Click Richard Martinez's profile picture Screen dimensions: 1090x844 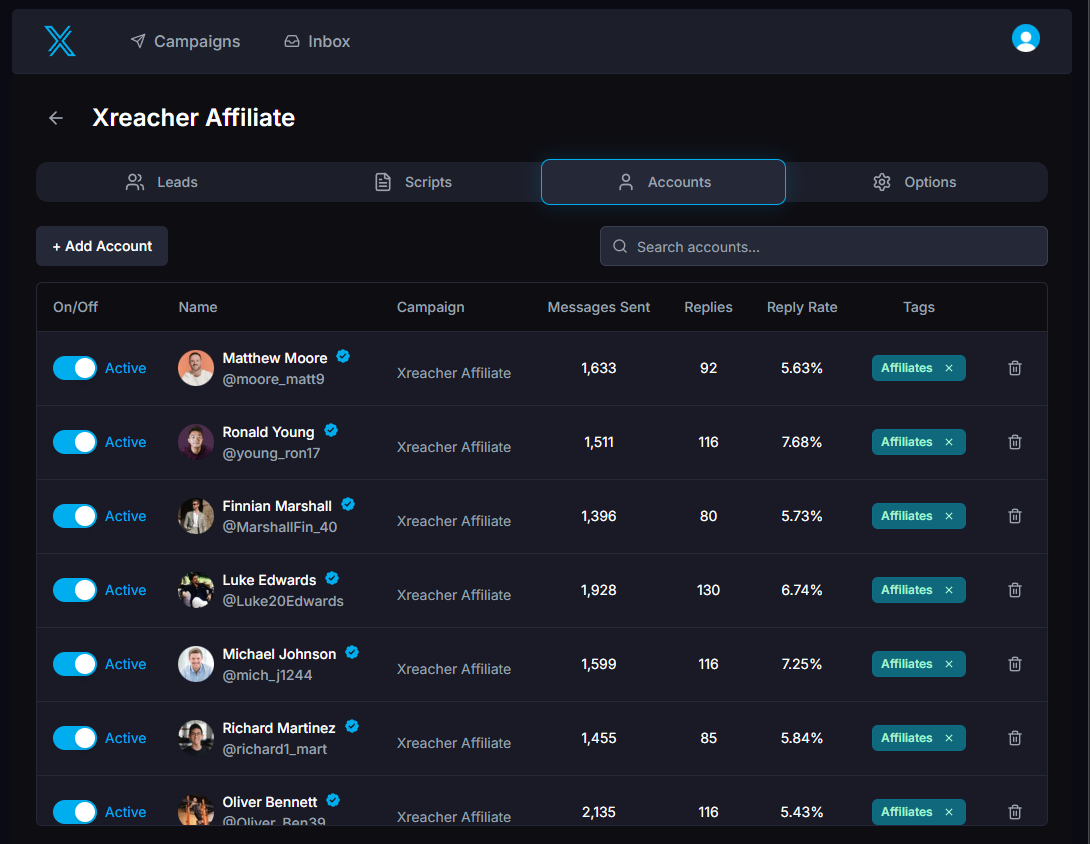[x=196, y=738]
